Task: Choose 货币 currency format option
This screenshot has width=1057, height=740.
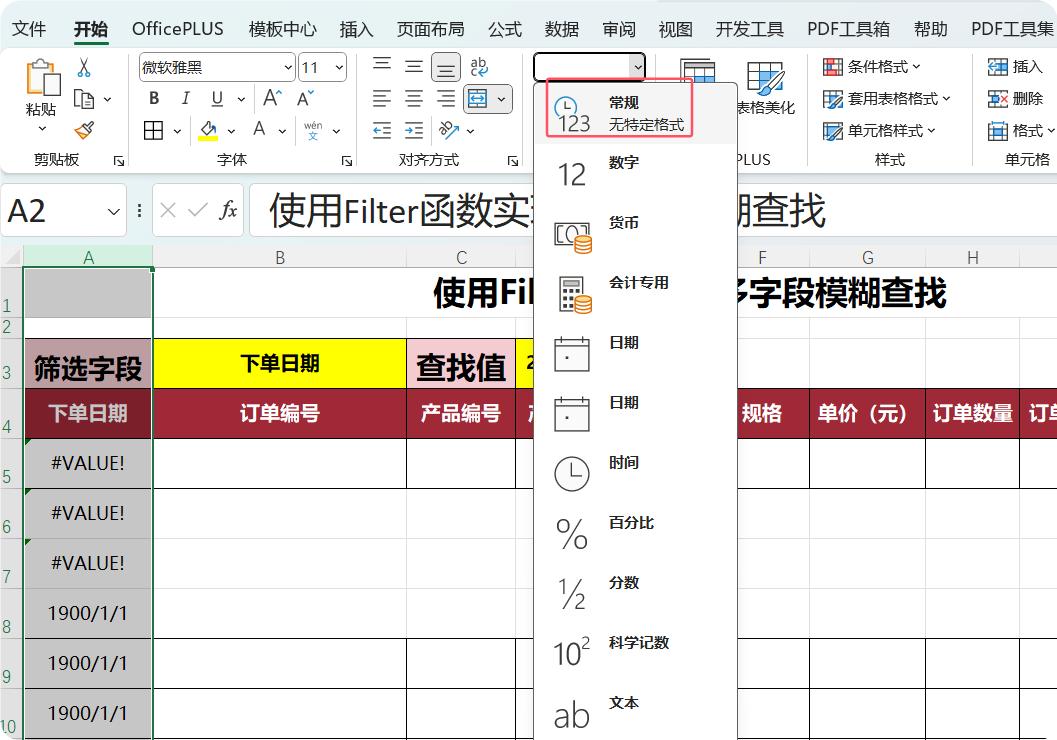Action: [634, 234]
